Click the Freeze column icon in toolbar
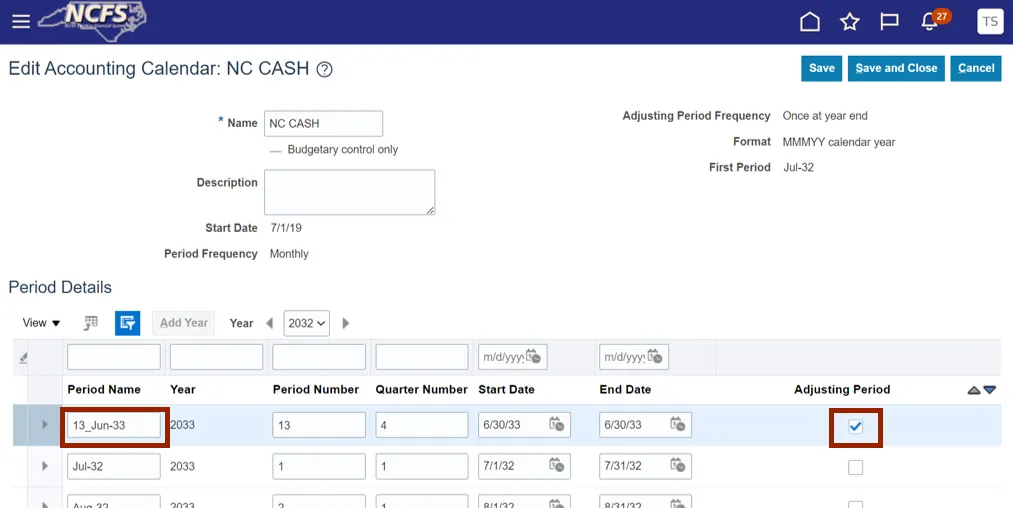The width and height of the screenshot is (1013, 509). coord(90,323)
